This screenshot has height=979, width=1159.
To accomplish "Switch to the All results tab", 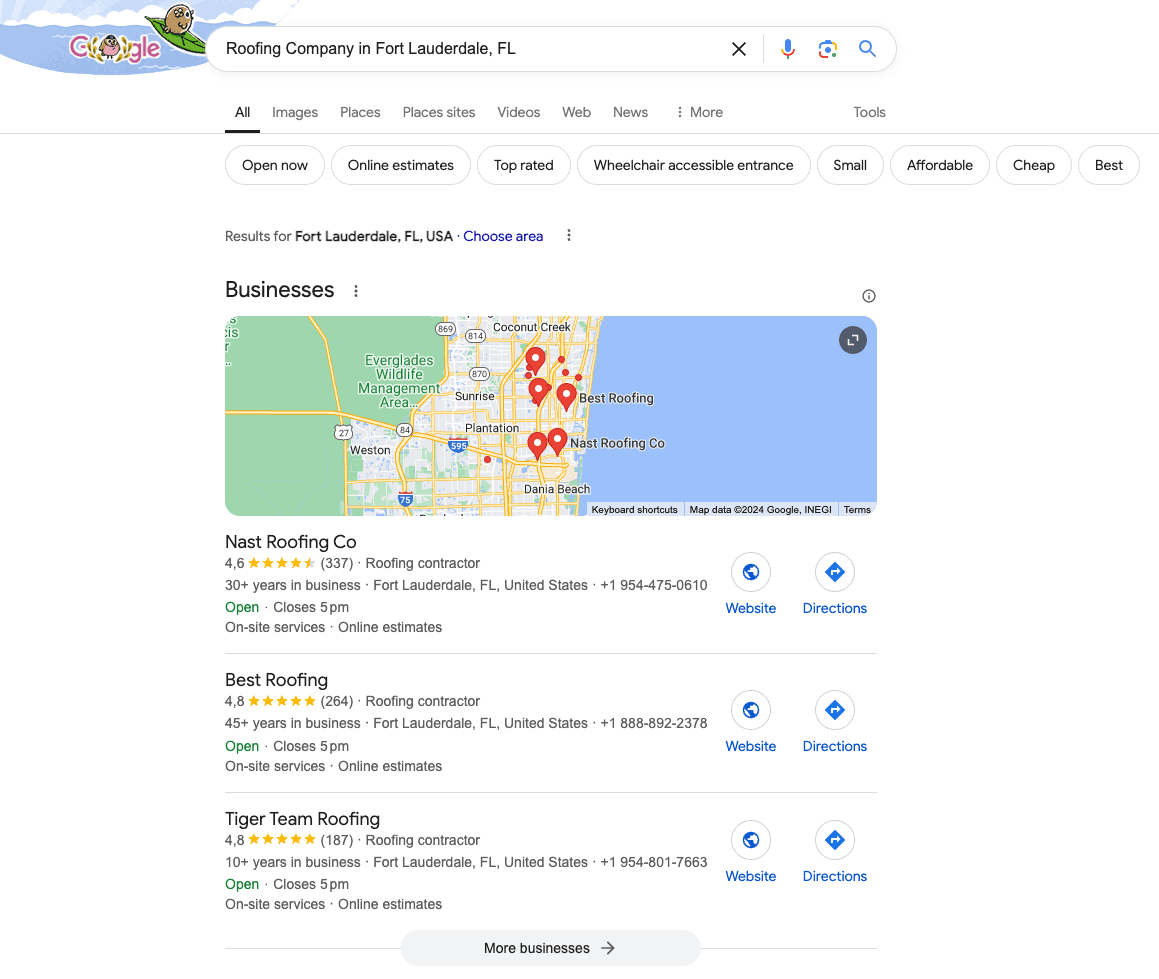I will pos(242,112).
